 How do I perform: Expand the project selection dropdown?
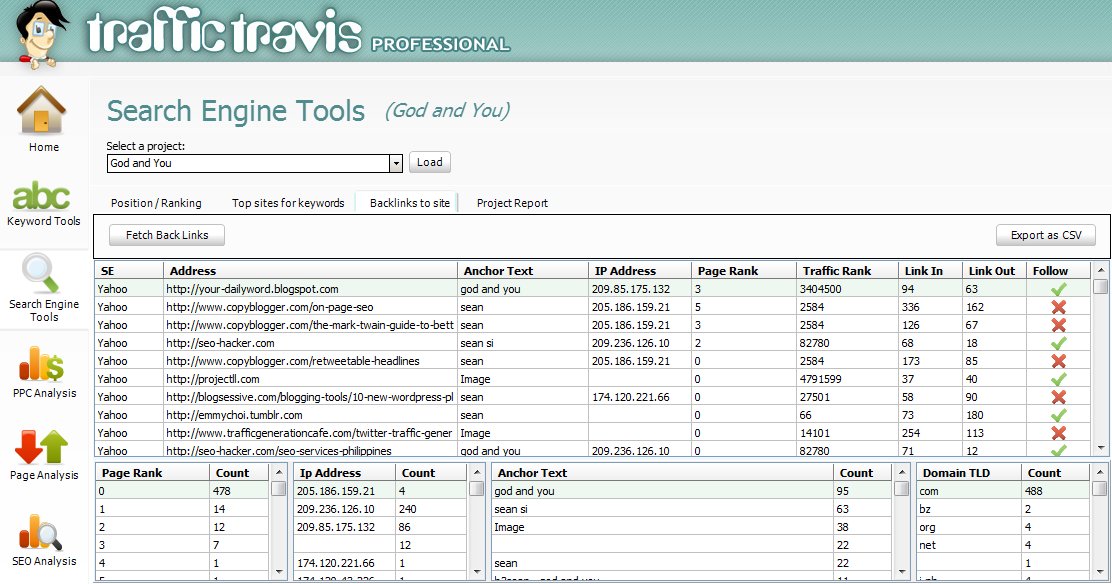(396, 163)
